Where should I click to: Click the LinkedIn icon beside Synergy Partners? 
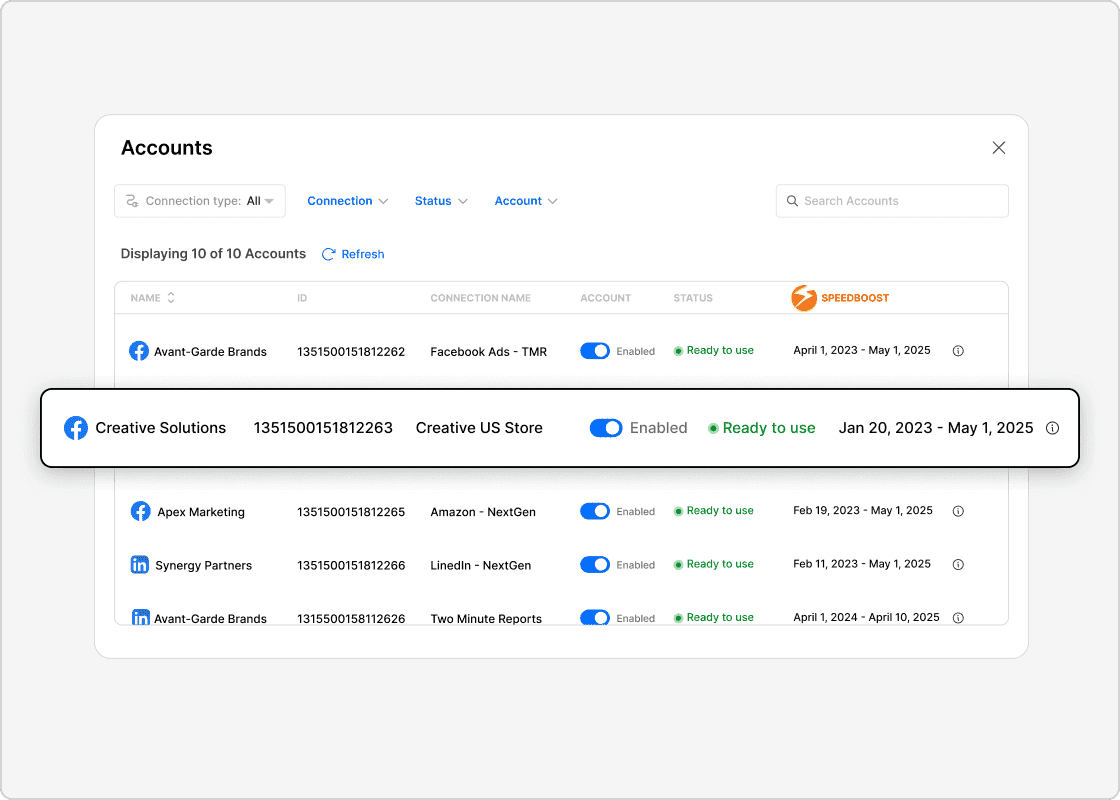tap(140, 565)
